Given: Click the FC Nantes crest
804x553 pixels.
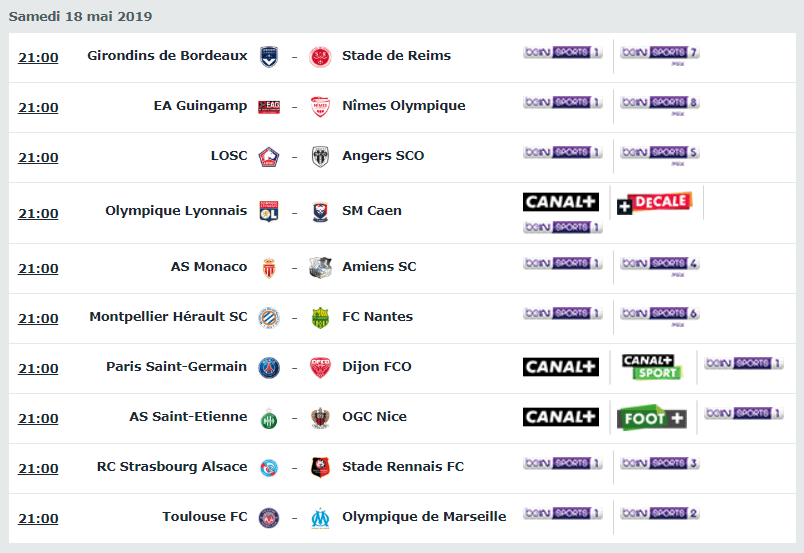Looking at the screenshot, I should coord(320,318).
